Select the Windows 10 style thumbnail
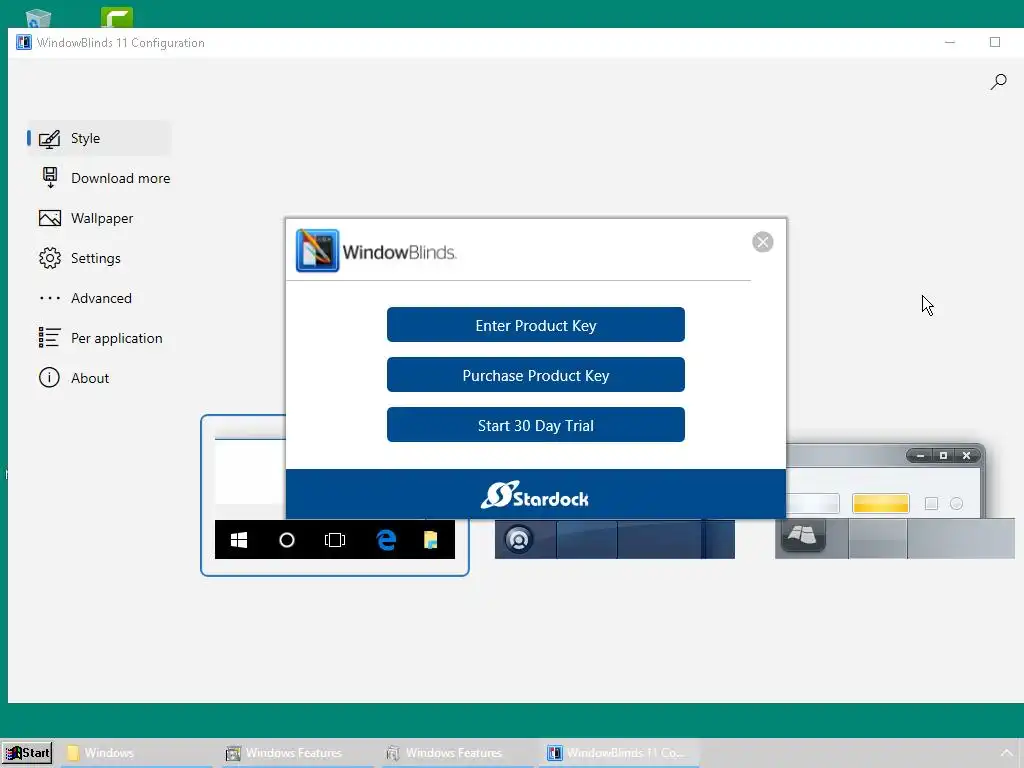The width and height of the screenshot is (1024, 768). (334, 495)
